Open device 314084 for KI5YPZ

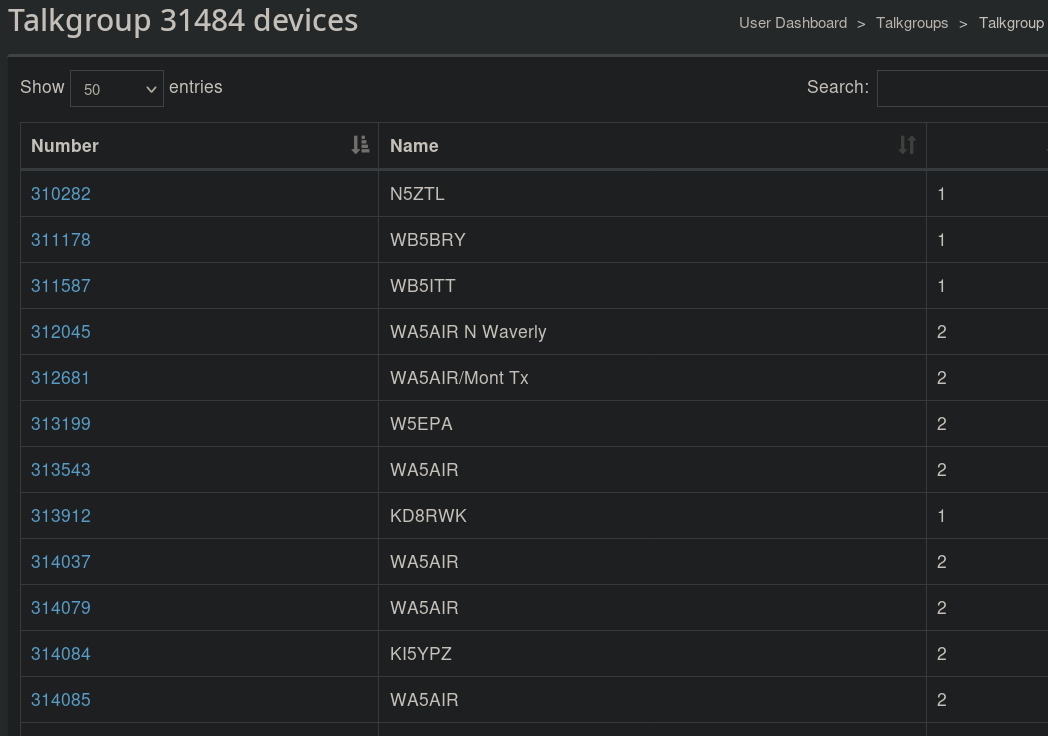tap(61, 654)
